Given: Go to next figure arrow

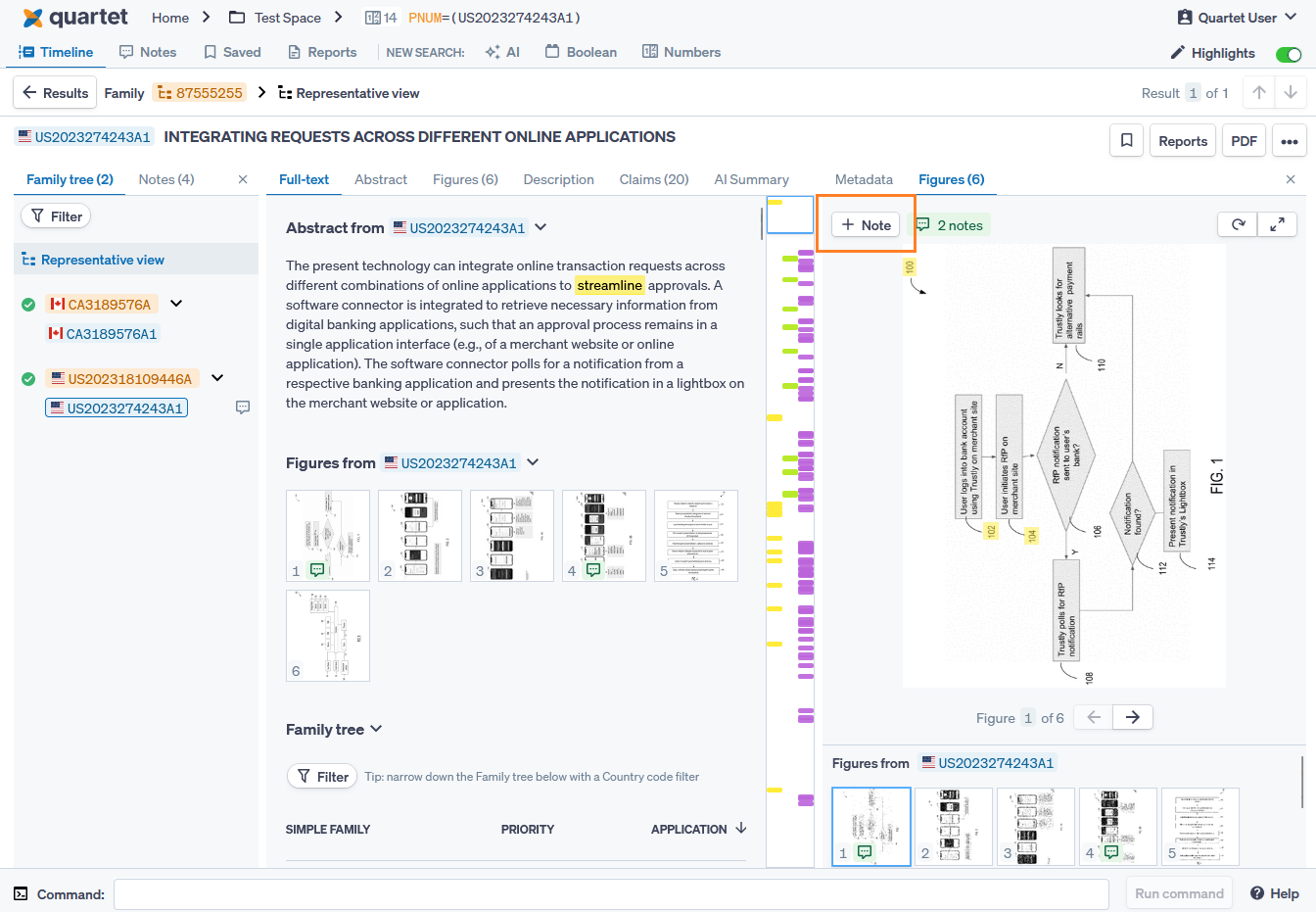Looking at the screenshot, I should click(x=1132, y=718).
